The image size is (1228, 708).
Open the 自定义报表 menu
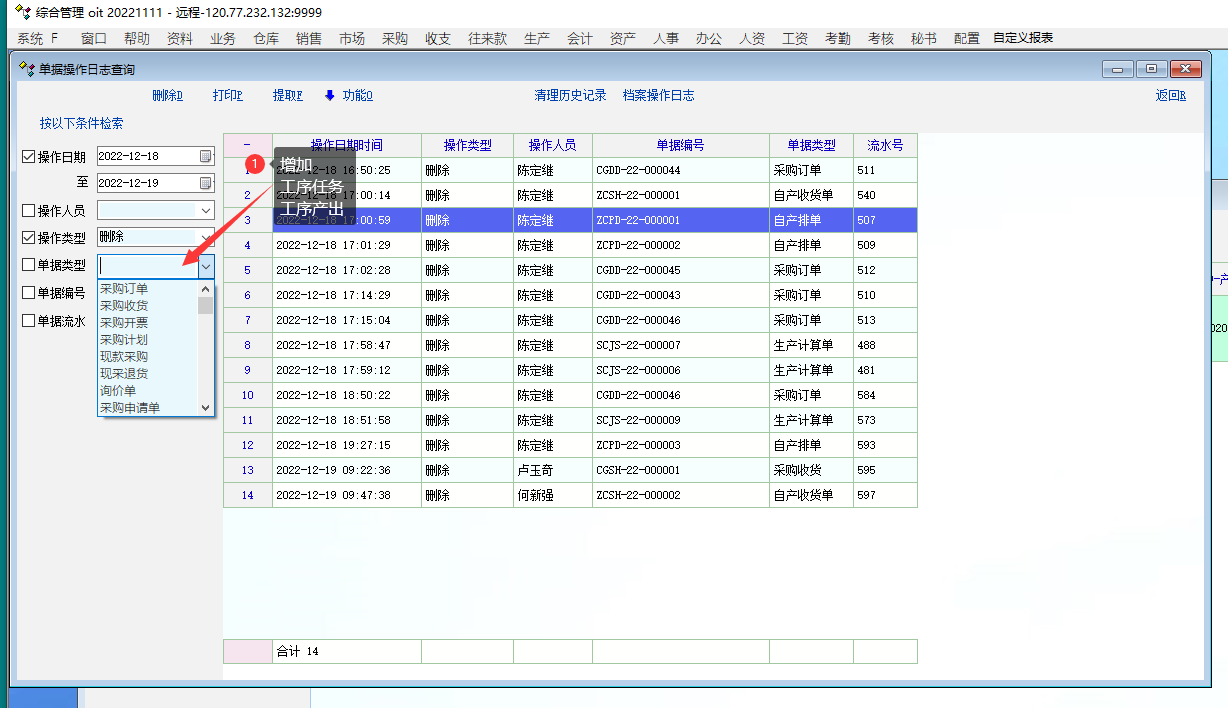tap(1022, 39)
